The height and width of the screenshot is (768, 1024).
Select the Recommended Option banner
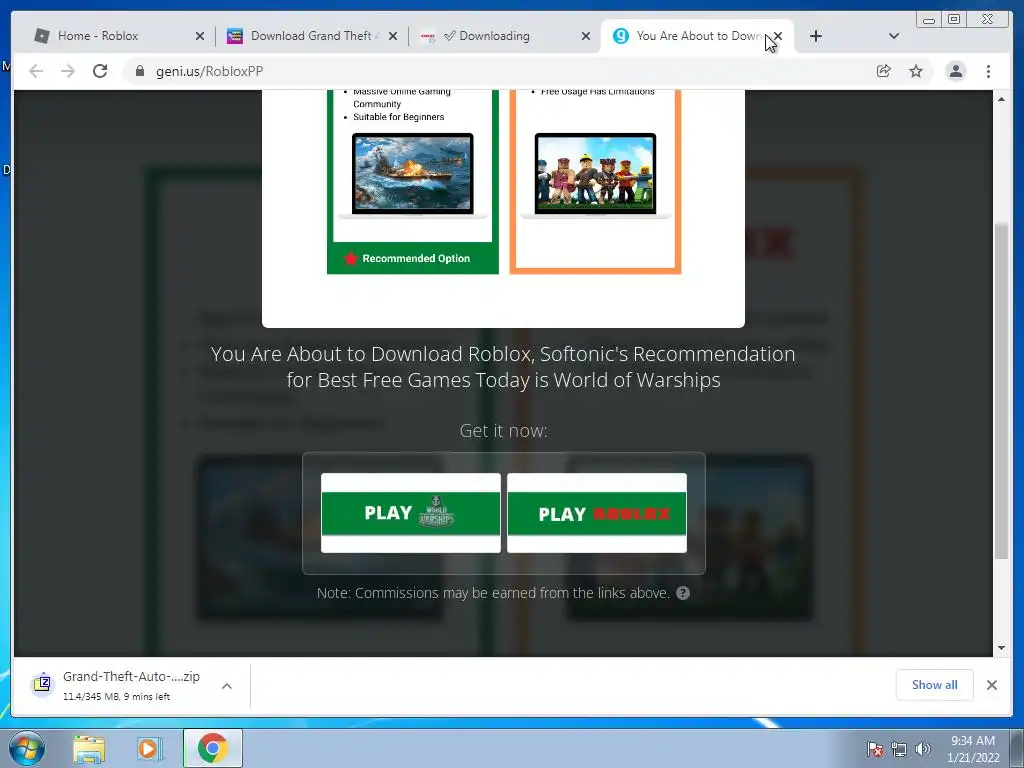click(x=413, y=259)
